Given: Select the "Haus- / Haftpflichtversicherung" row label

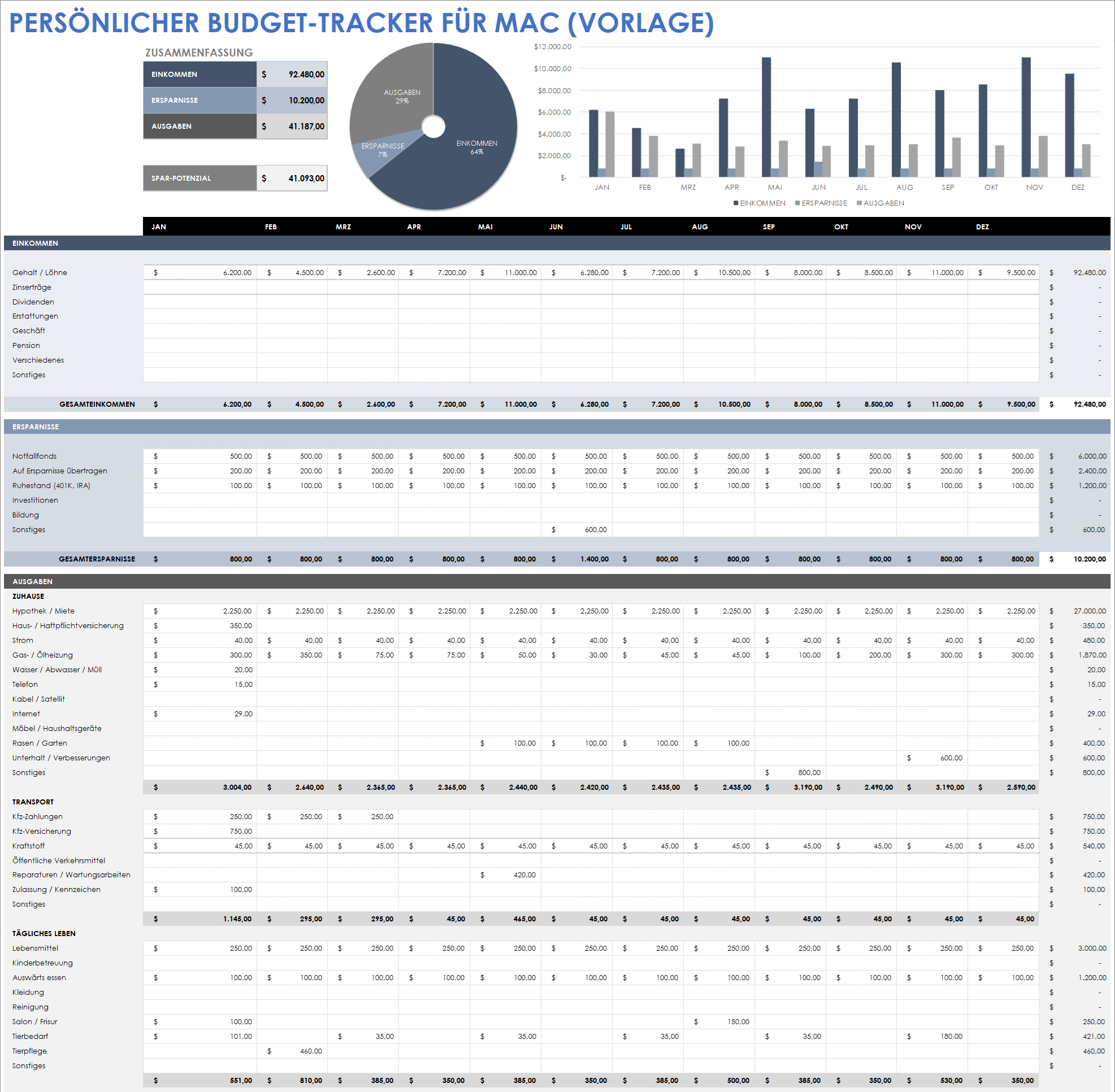Looking at the screenshot, I should (x=68, y=626).
